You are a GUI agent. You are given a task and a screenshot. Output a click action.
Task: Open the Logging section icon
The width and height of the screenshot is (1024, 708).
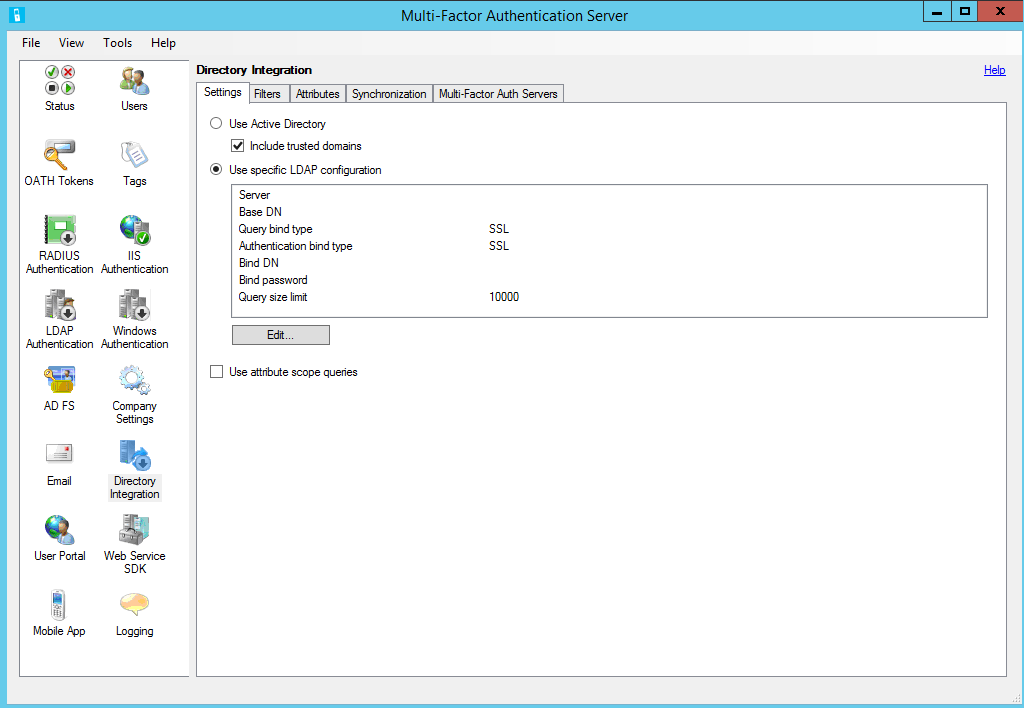click(135, 605)
